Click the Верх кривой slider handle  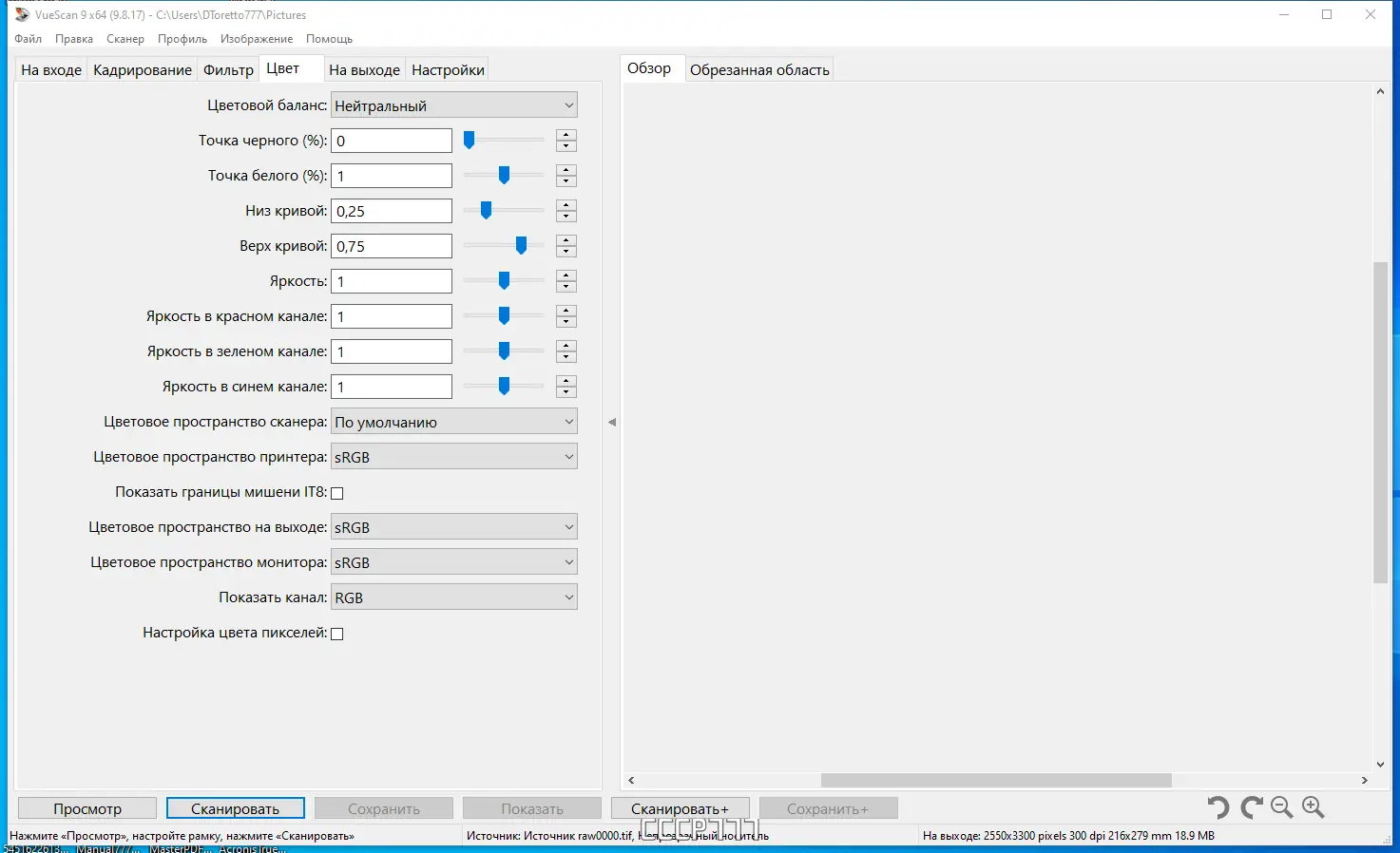[521, 246]
